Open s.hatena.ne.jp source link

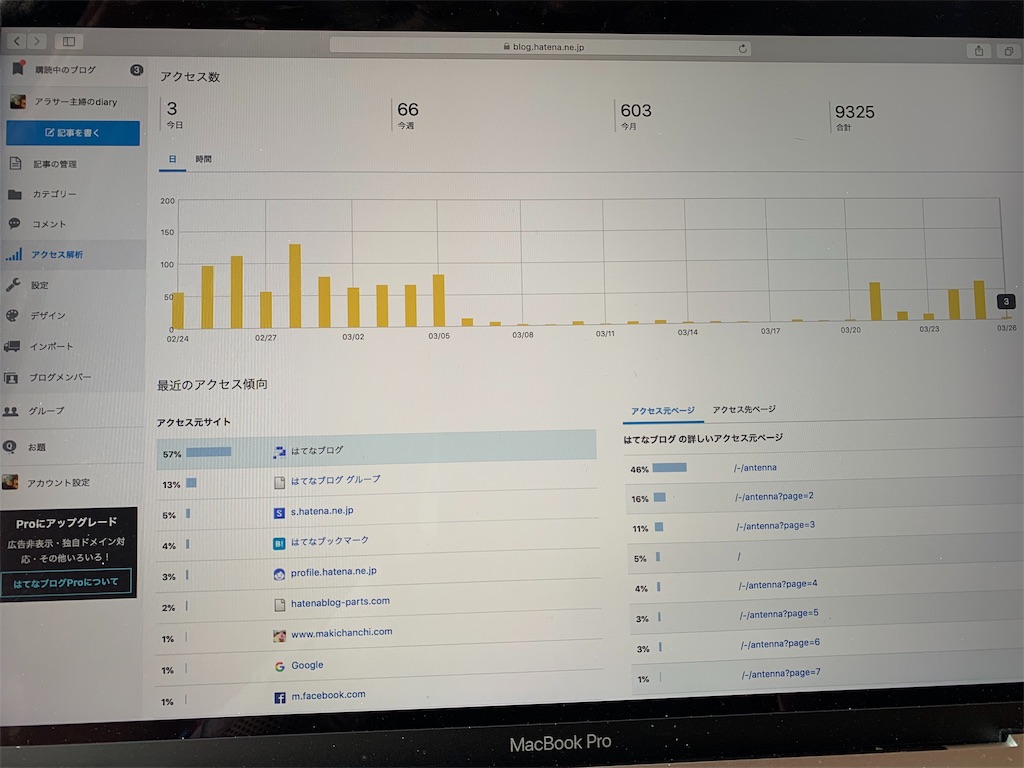[x=322, y=511]
